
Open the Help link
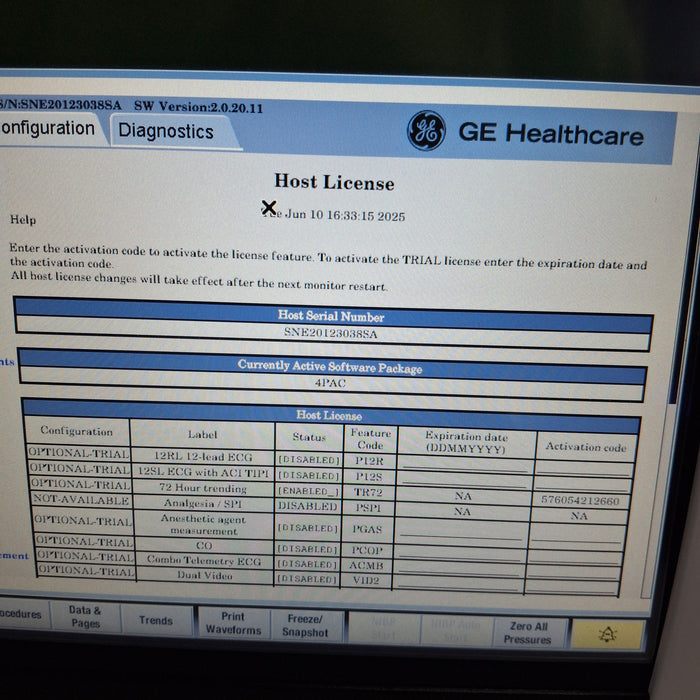click(x=23, y=220)
